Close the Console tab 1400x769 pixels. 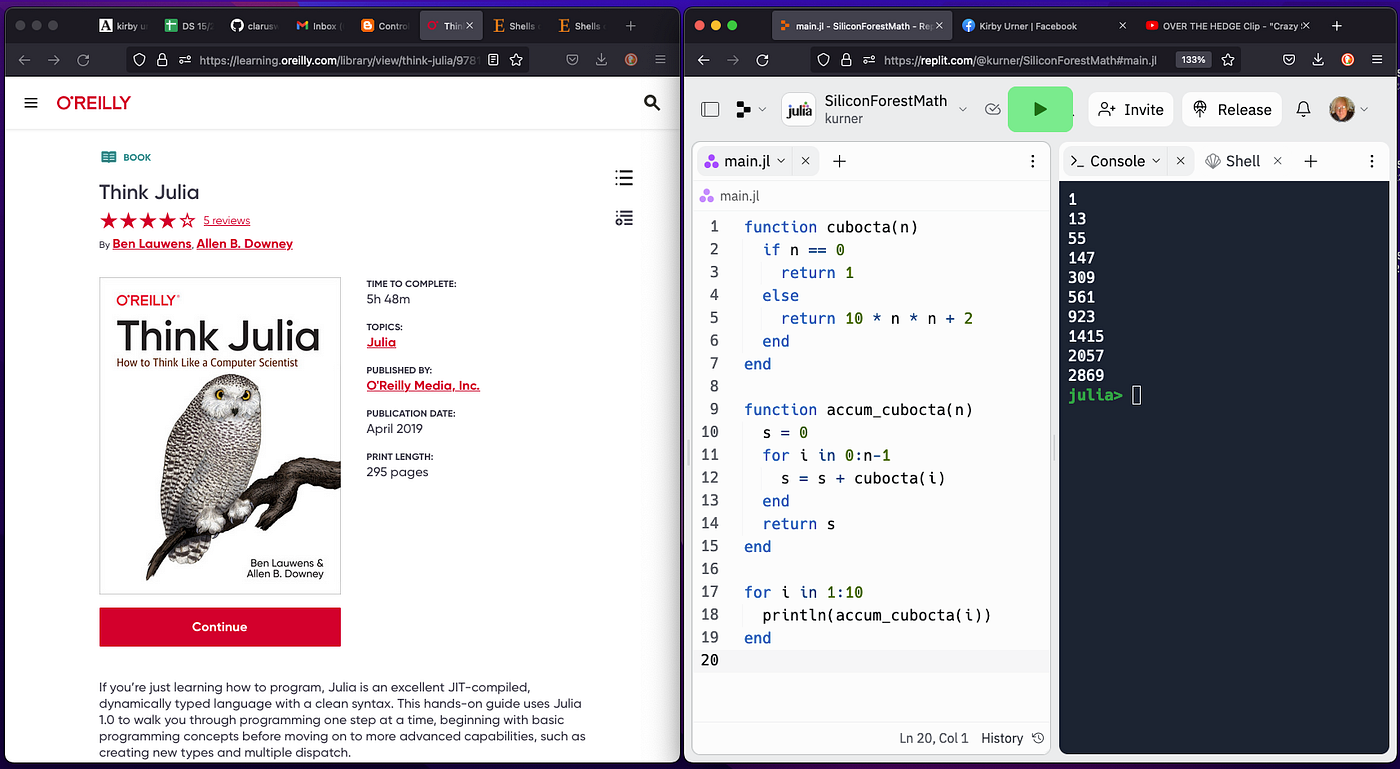click(1180, 161)
